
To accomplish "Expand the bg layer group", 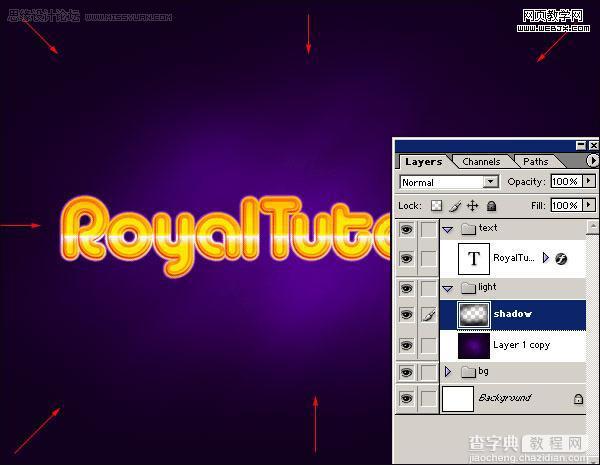I will coord(448,372).
